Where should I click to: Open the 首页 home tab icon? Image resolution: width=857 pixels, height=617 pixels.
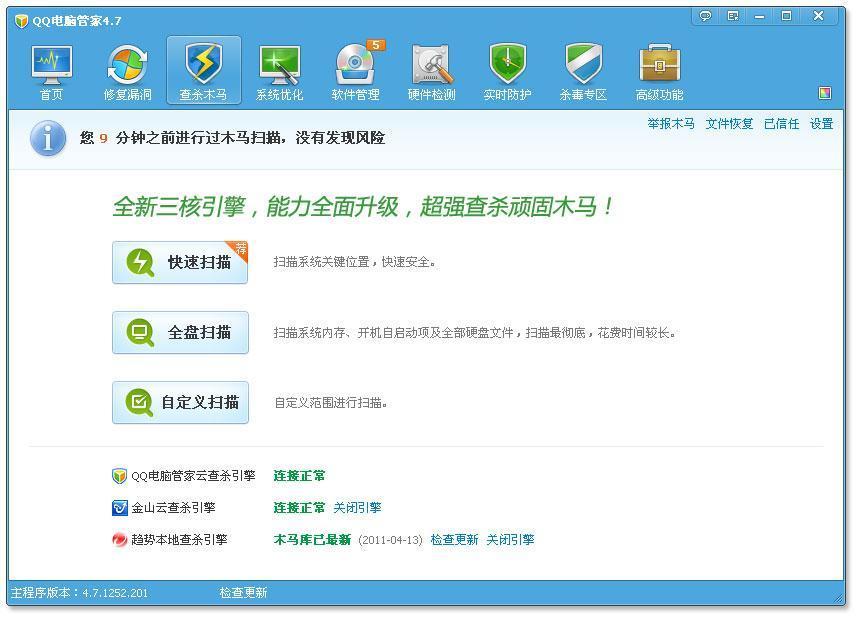tap(51, 66)
